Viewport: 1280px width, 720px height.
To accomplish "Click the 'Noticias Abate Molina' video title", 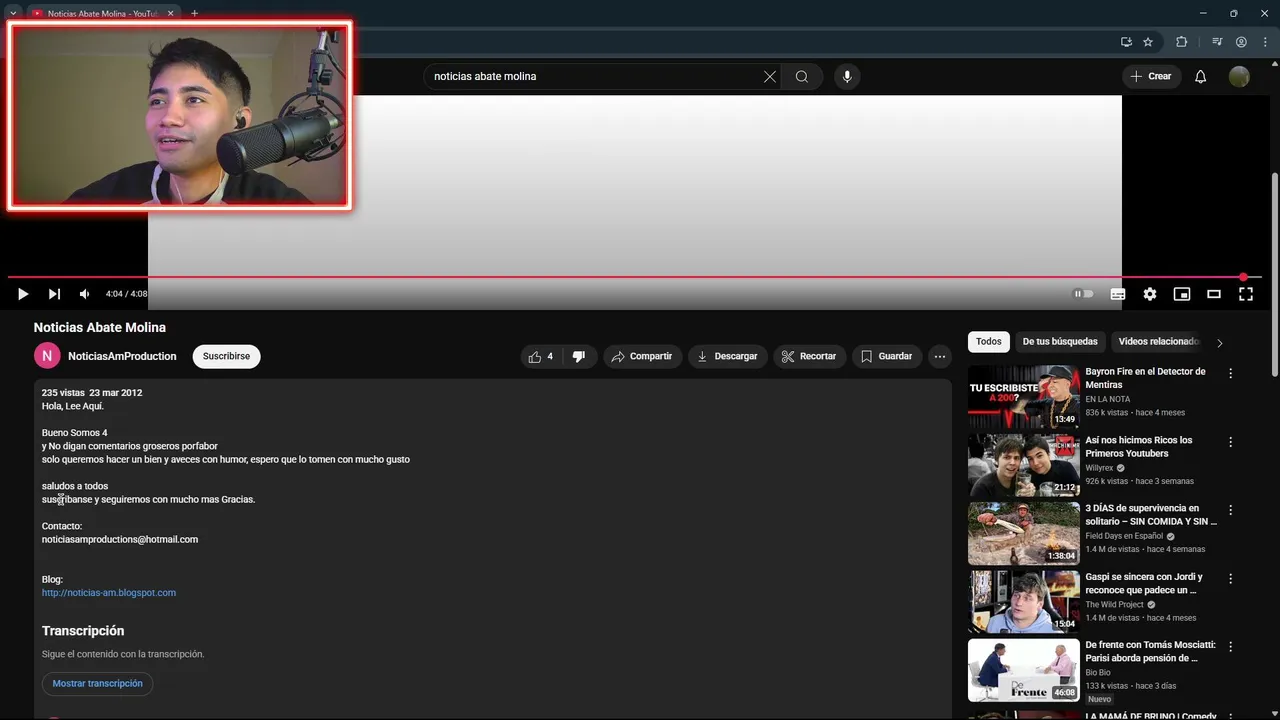I will (100, 327).
